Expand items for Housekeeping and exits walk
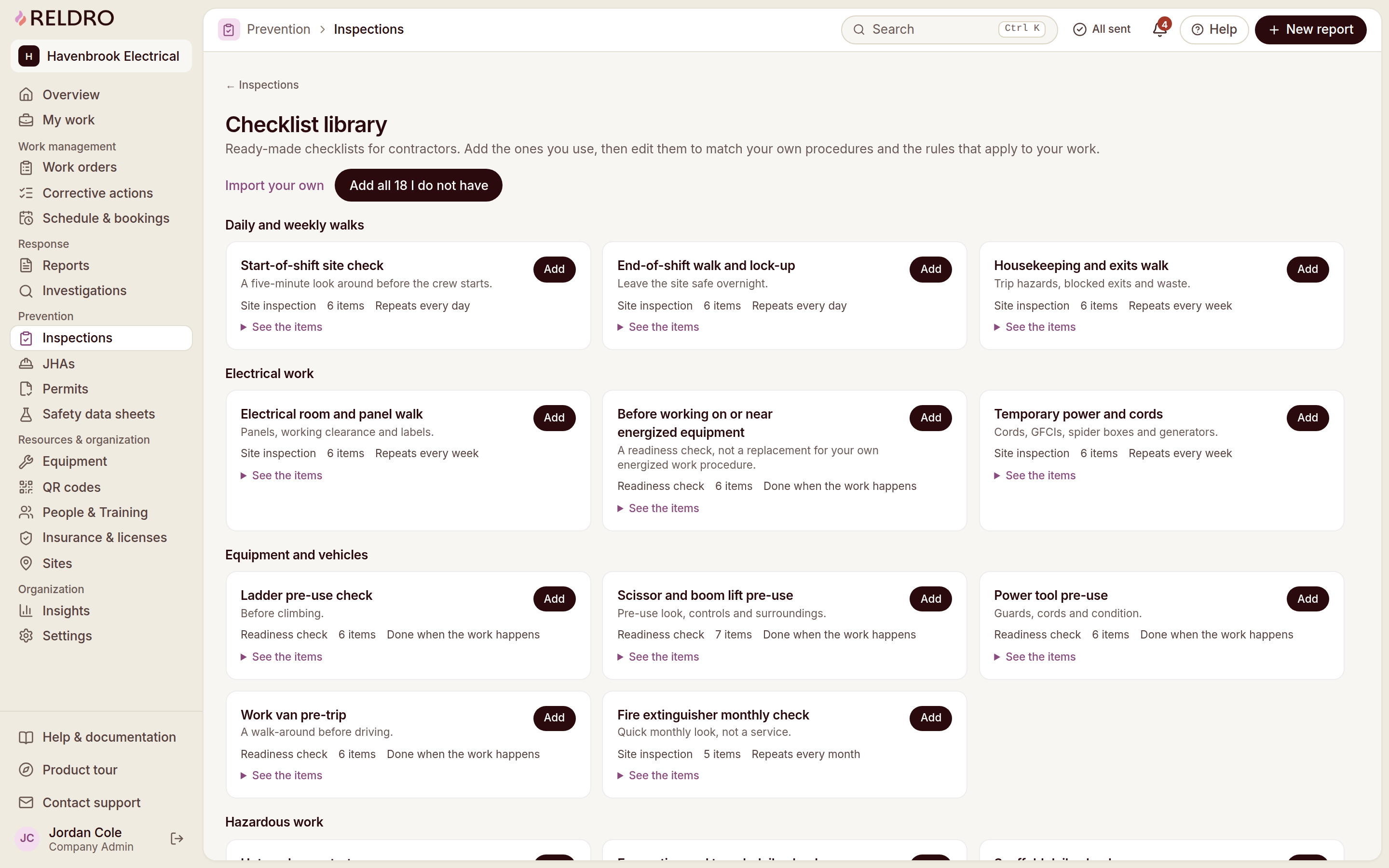The height and width of the screenshot is (868, 1389). tap(1035, 327)
